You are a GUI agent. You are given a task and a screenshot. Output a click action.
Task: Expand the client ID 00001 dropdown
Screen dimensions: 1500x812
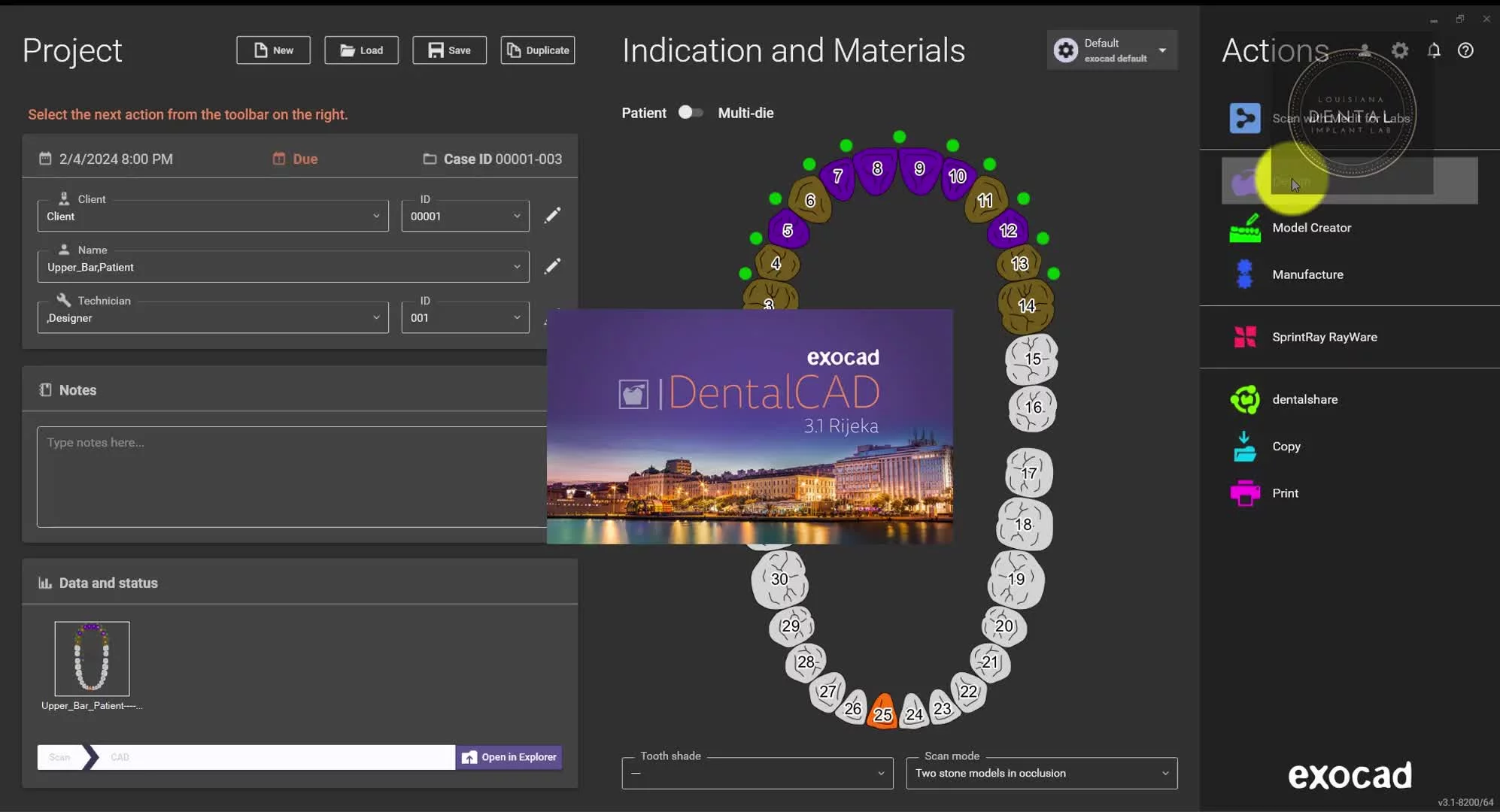[x=465, y=216]
